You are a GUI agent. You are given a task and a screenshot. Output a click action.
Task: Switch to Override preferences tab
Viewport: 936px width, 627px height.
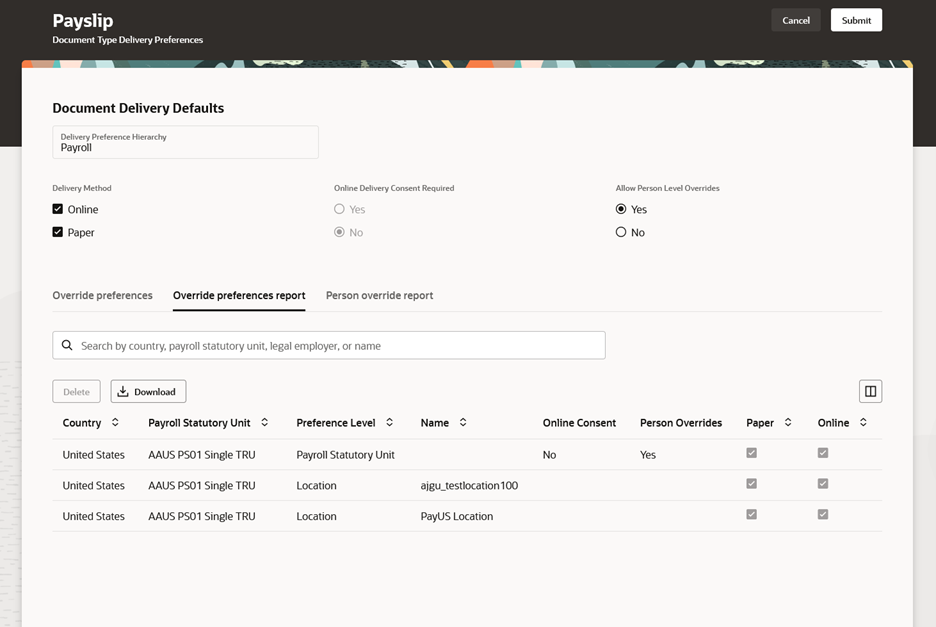(102, 296)
